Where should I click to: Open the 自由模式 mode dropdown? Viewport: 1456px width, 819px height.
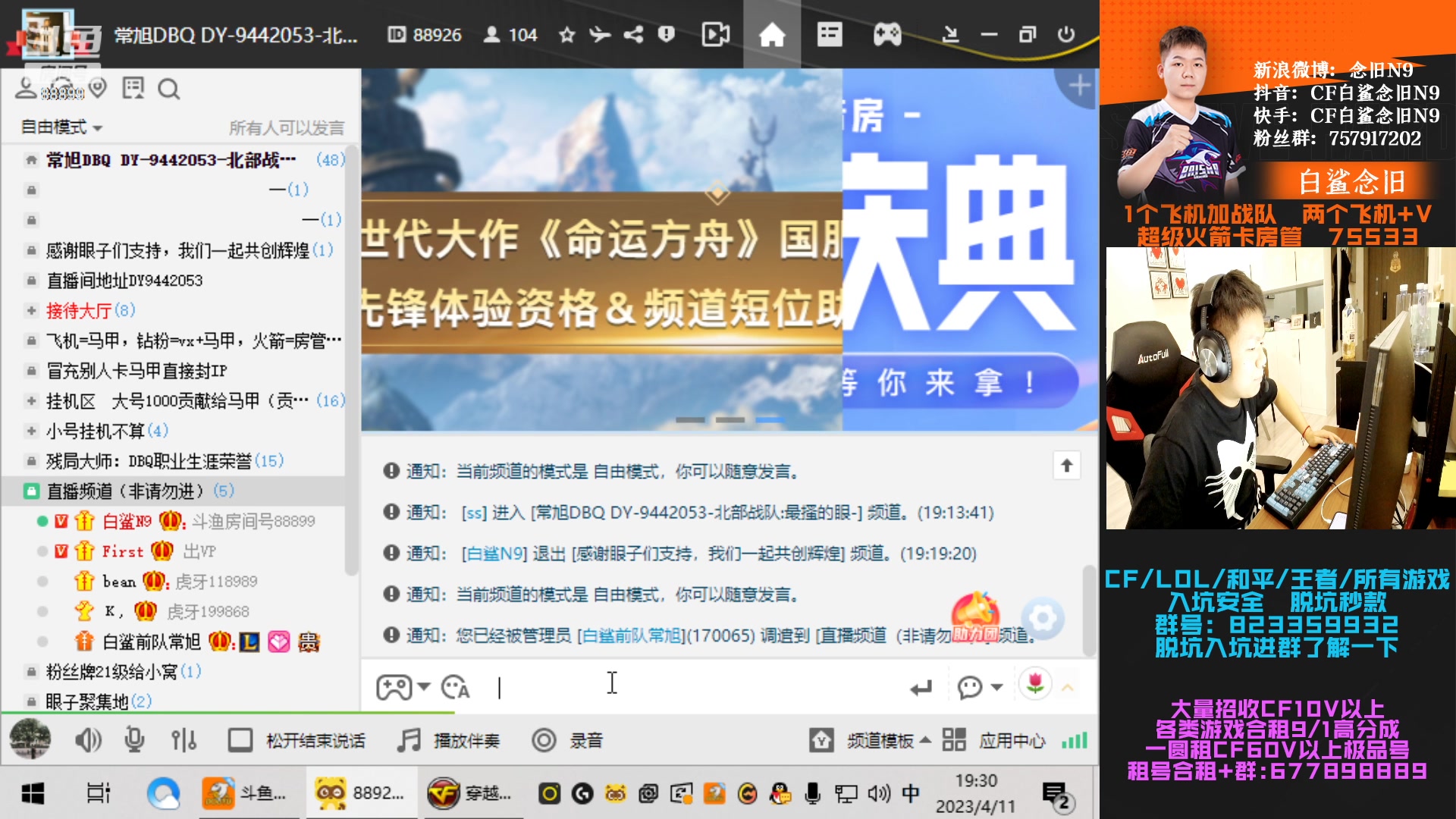(x=61, y=127)
